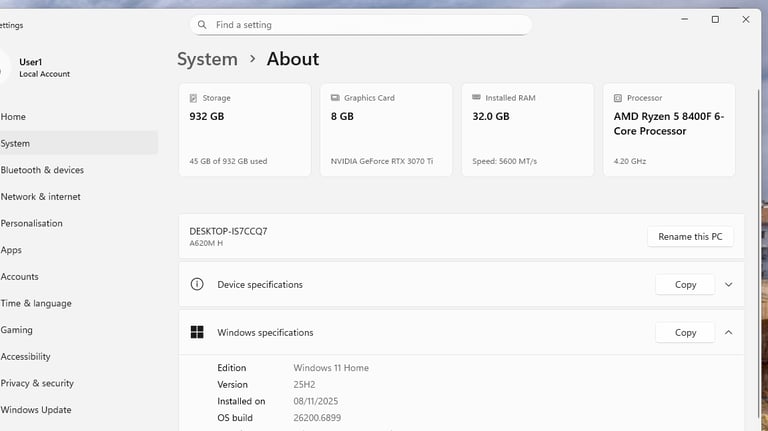This screenshot has width=768, height=431.
Task: Click the Processor chip icon
Action: 618,98
